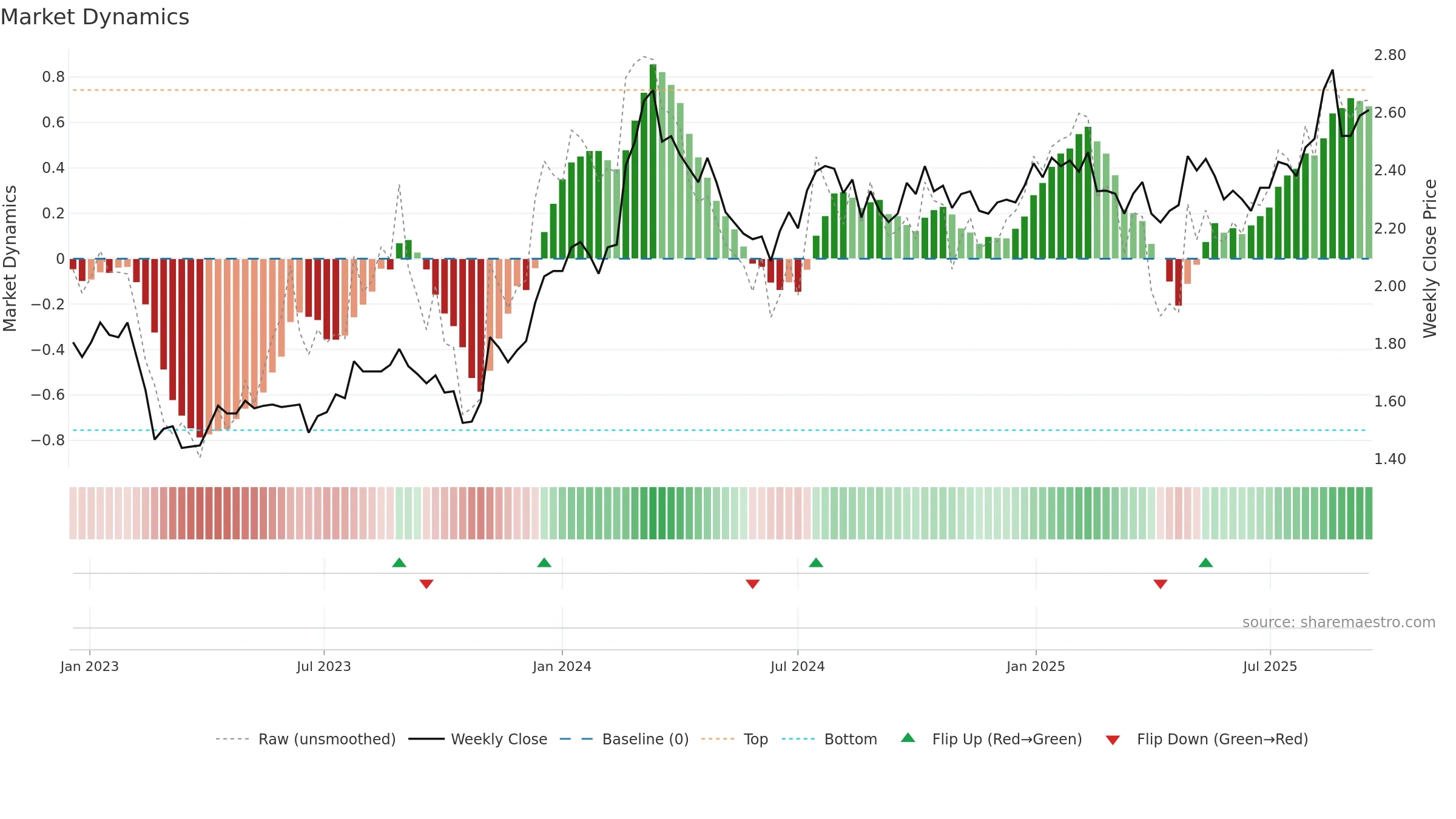Click the sharemaestro.com source text
Image resolution: width=1456 pixels, height=819 pixels.
1338,622
